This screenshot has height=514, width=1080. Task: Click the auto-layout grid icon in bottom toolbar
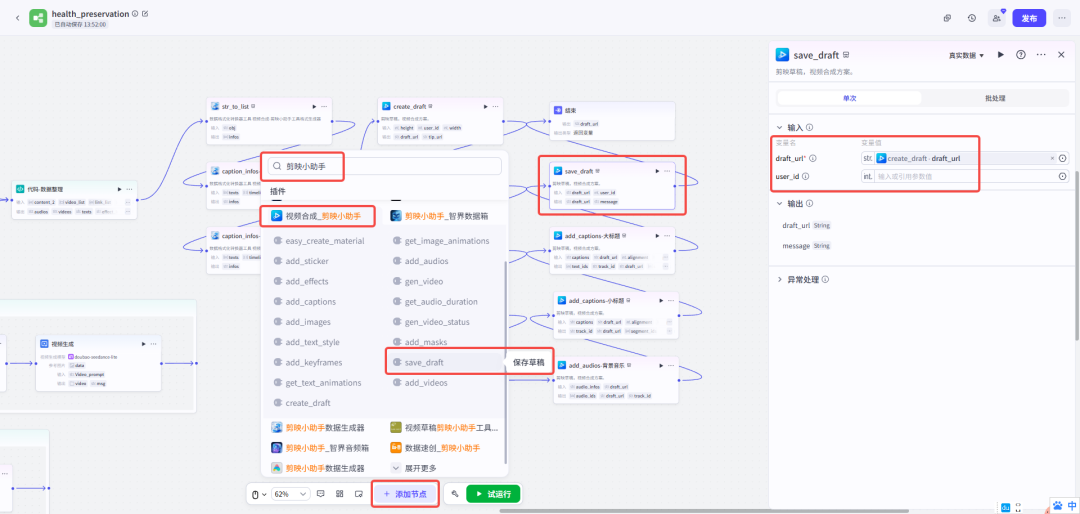[x=340, y=494]
